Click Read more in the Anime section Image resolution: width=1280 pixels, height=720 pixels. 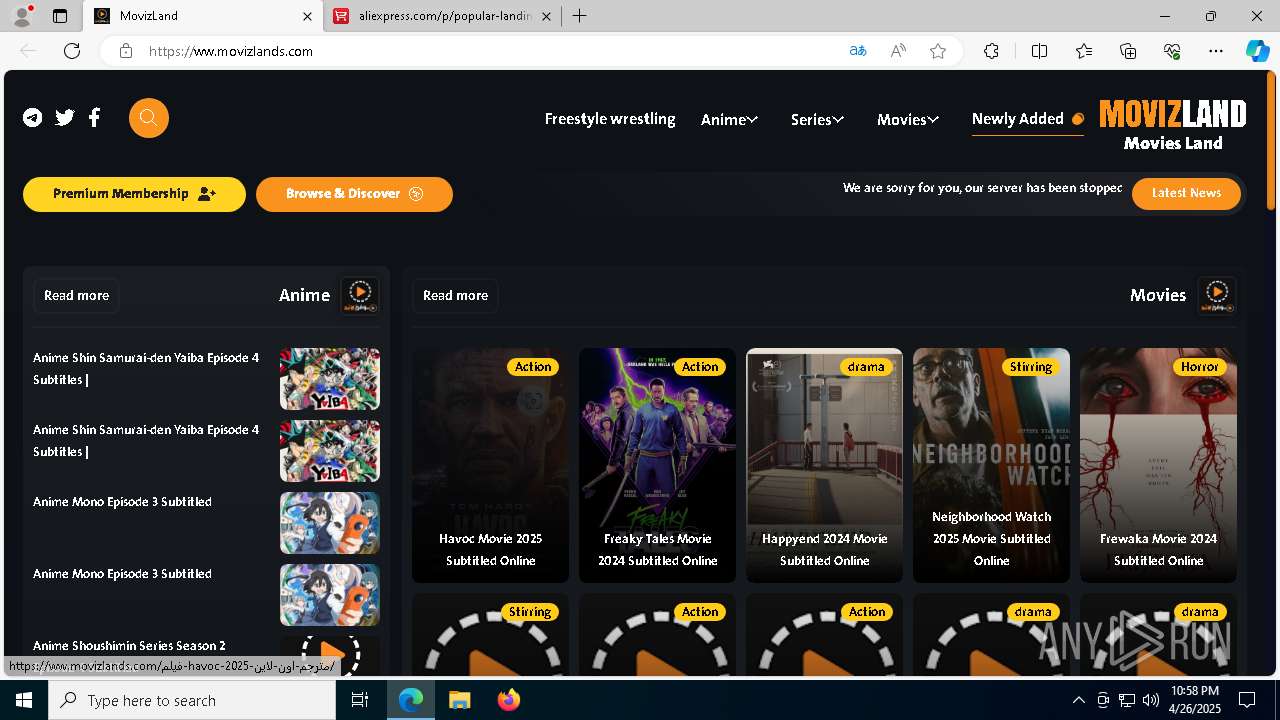pyautogui.click(x=76, y=295)
